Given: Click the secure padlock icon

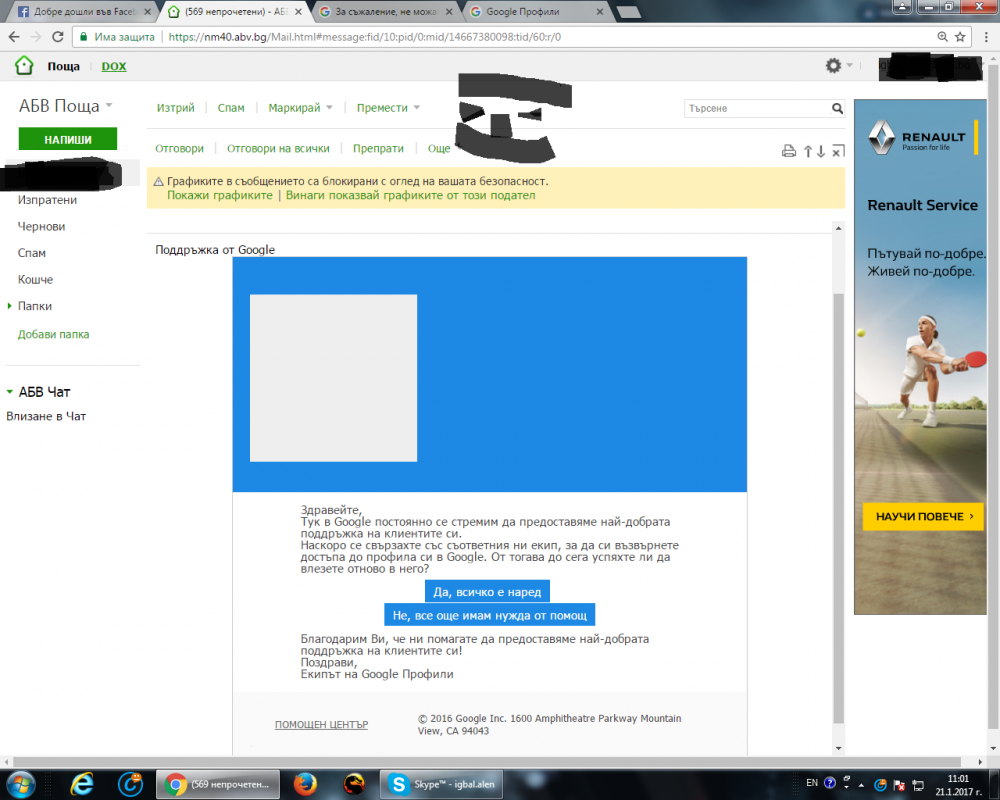Looking at the screenshot, I should [x=83, y=37].
